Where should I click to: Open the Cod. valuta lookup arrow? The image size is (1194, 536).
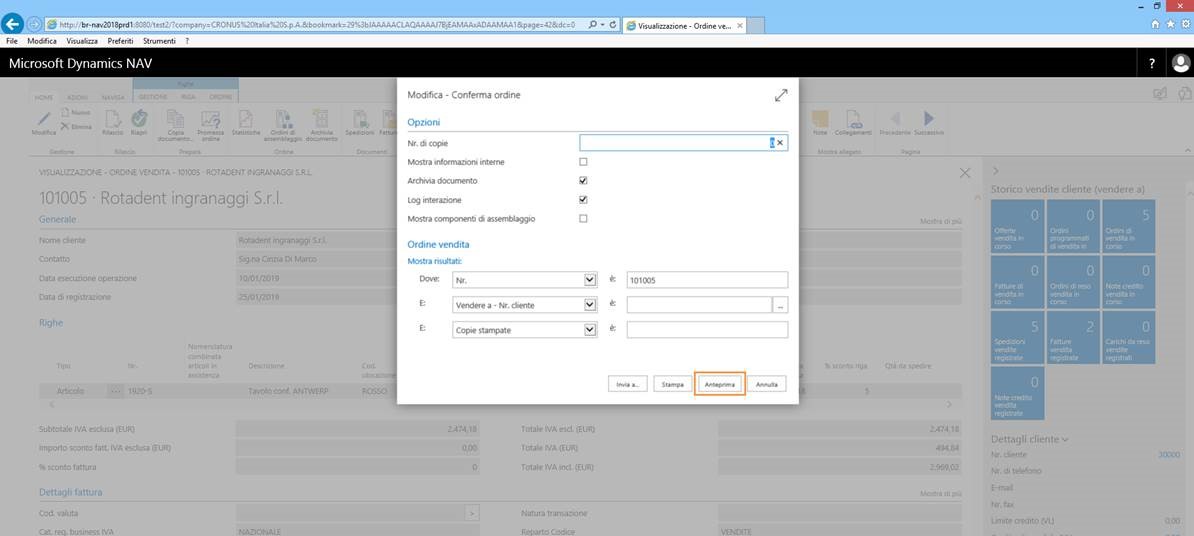[472, 513]
